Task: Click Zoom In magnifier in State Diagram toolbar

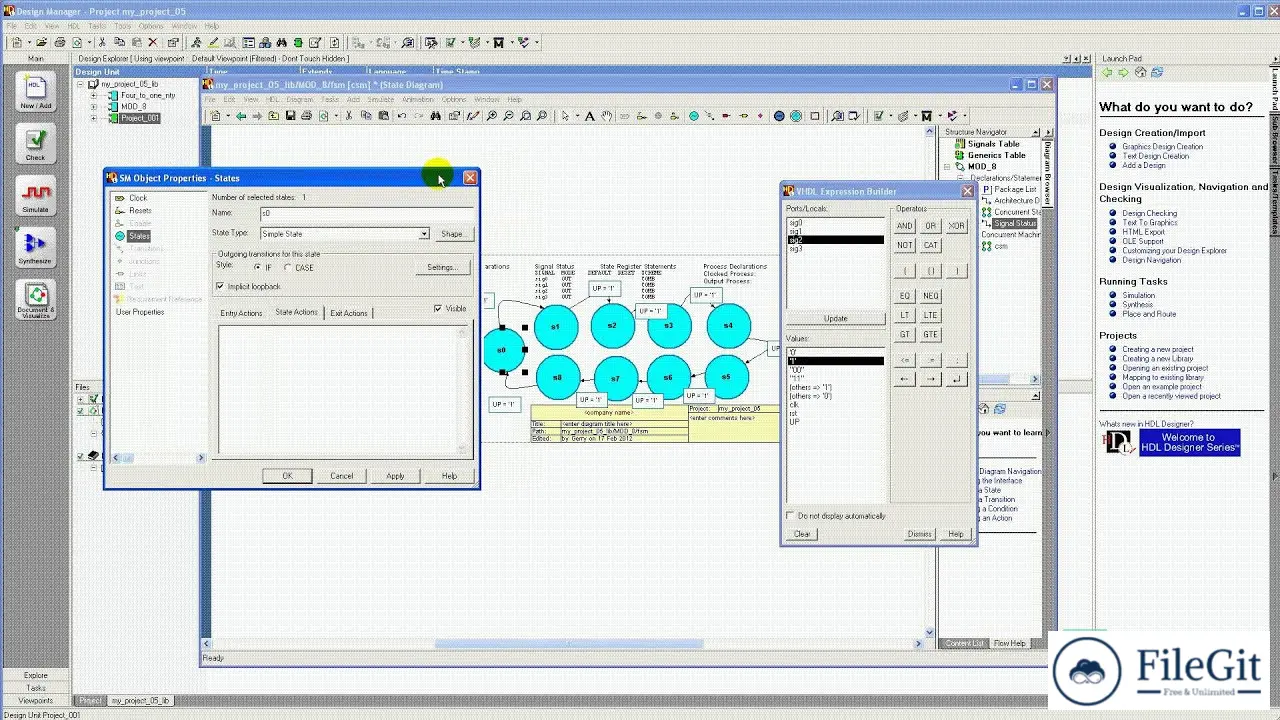Action: point(492,116)
